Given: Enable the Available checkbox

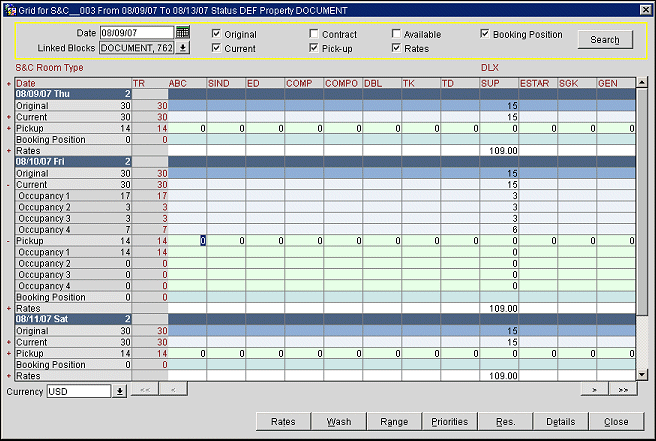Looking at the screenshot, I should pyautogui.click(x=397, y=34).
